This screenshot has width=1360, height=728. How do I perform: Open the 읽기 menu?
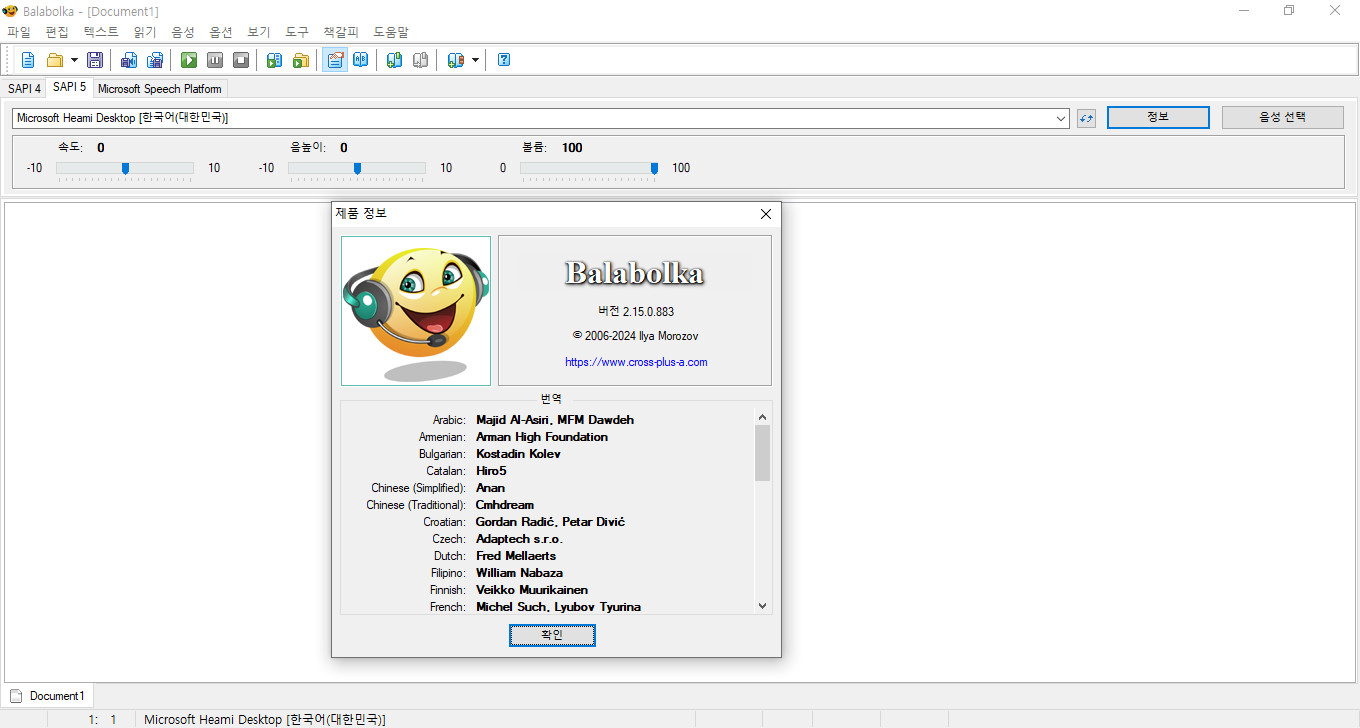coord(145,32)
